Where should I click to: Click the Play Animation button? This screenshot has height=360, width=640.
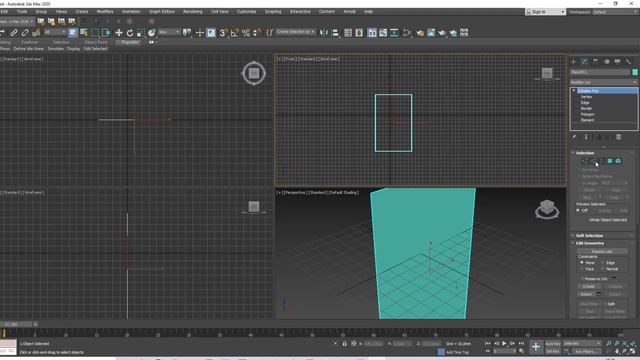point(504,344)
